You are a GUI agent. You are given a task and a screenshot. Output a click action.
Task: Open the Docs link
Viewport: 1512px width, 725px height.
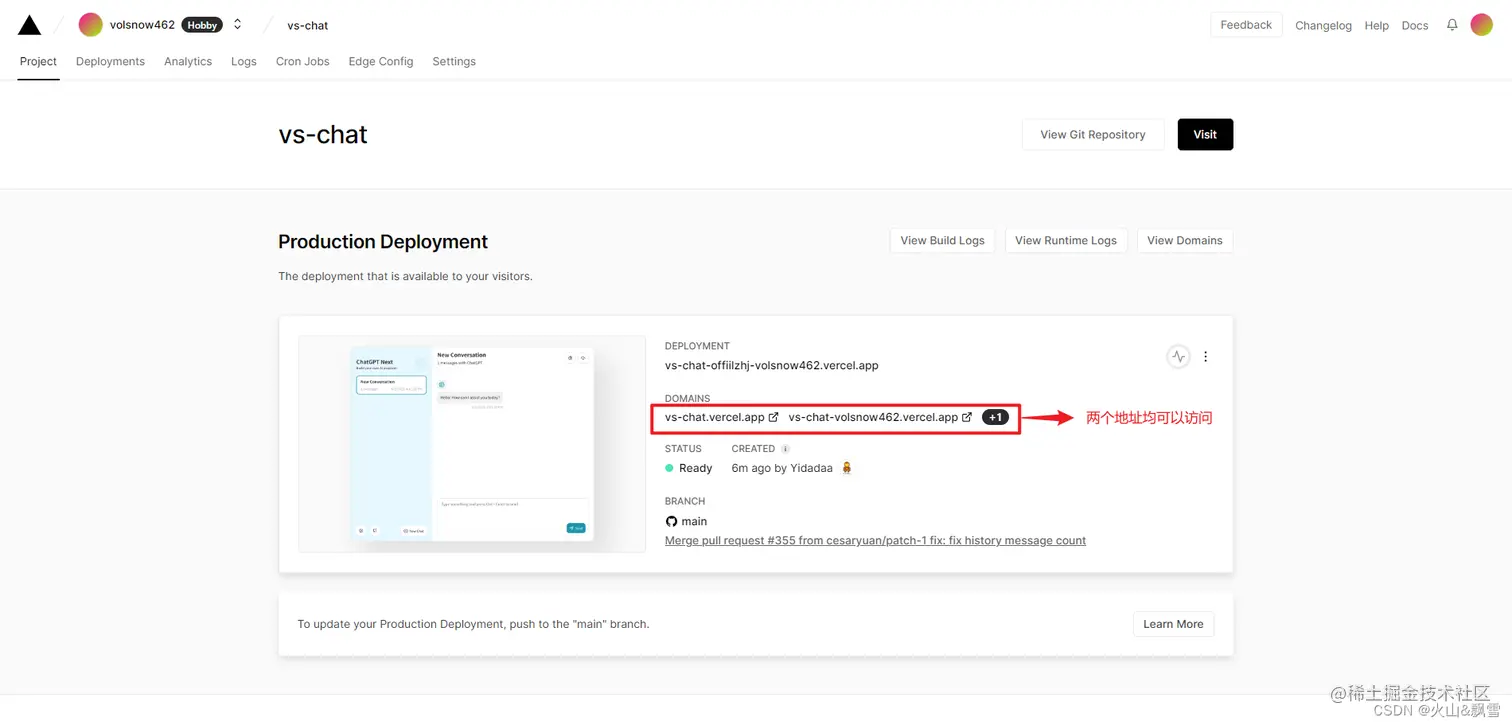[1415, 26]
